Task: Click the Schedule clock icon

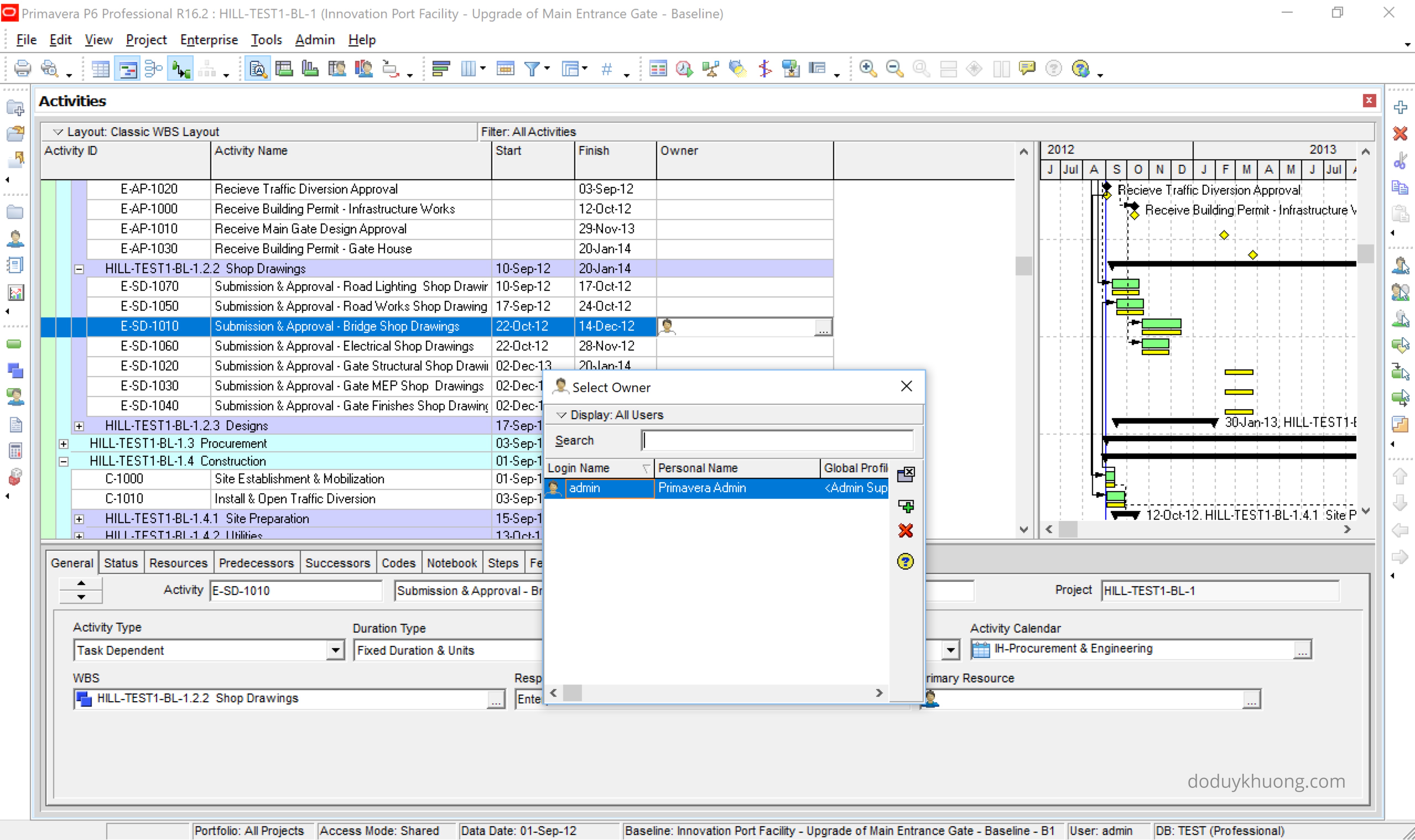Action: pyautogui.click(x=684, y=69)
